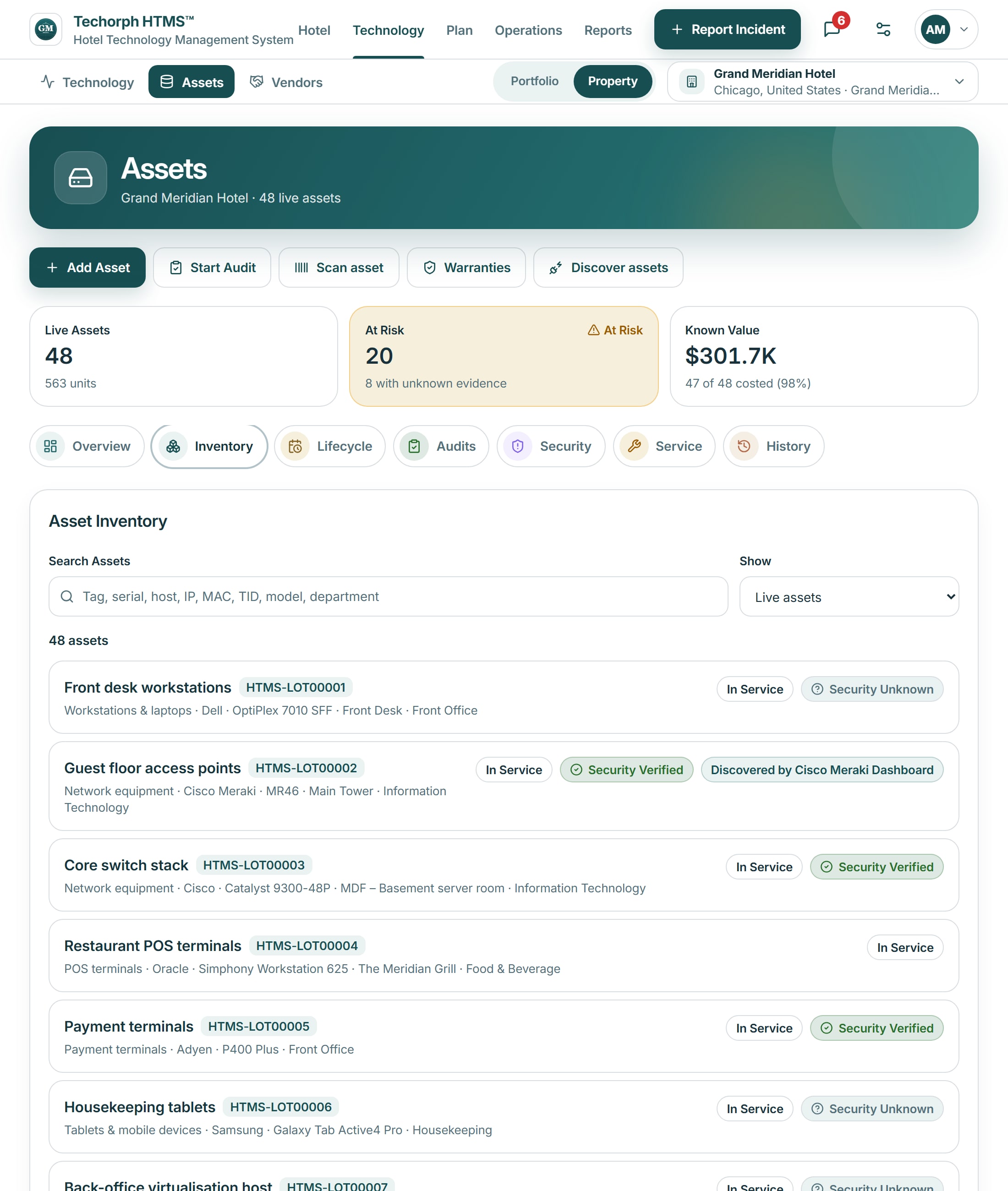Click the Scan asset button

(339, 268)
